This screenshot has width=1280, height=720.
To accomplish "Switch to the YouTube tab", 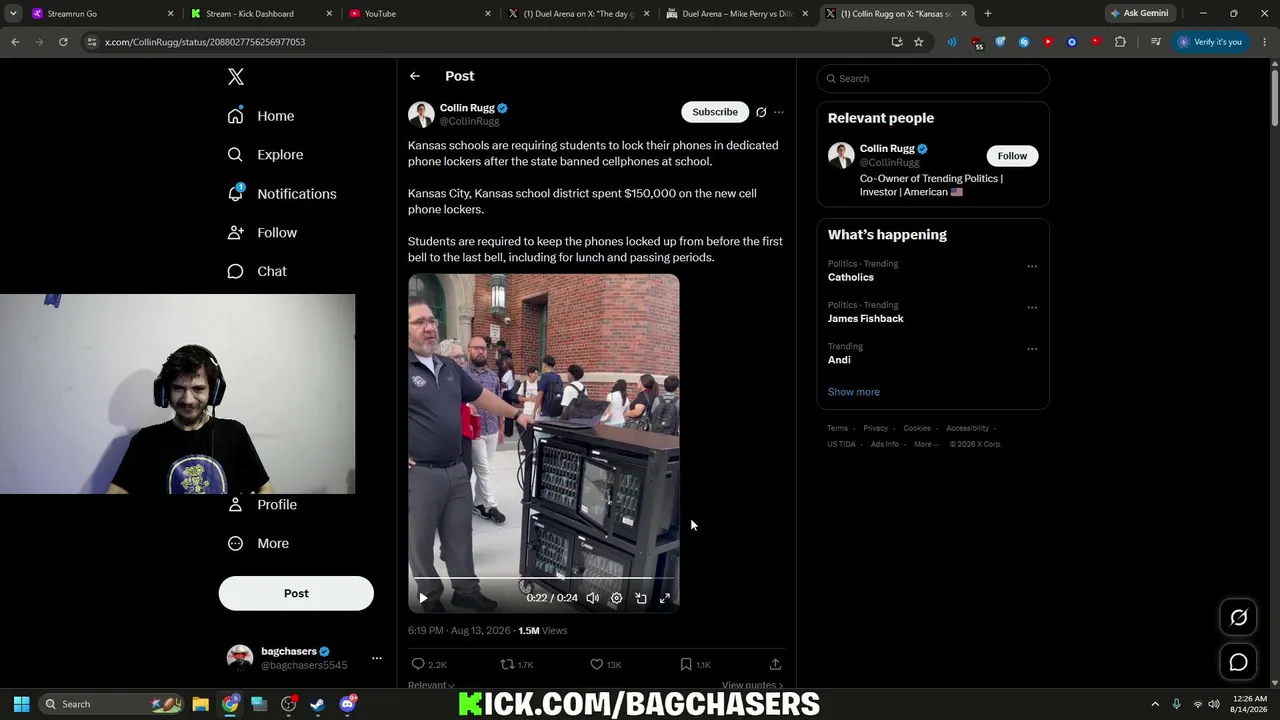I will click(420, 14).
